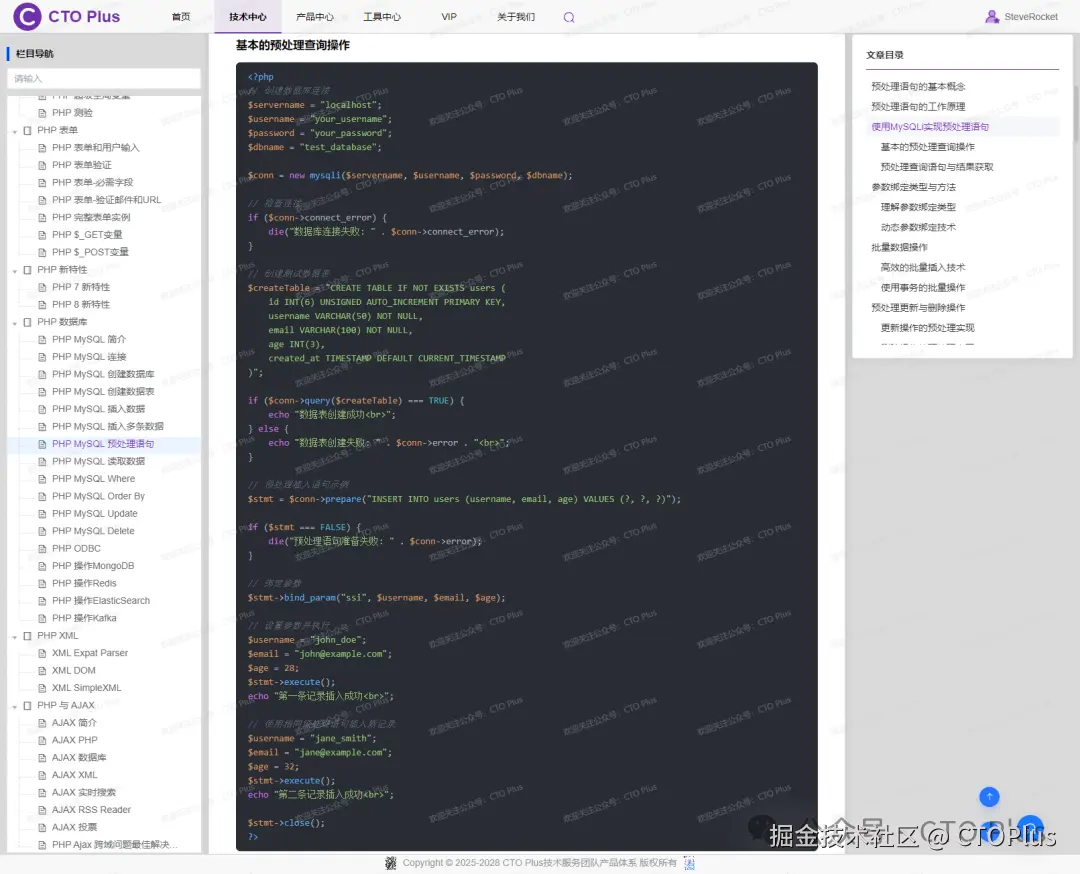Click the document icon beside PHP $_GET变量
The height and width of the screenshot is (874, 1080).
(43, 235)
